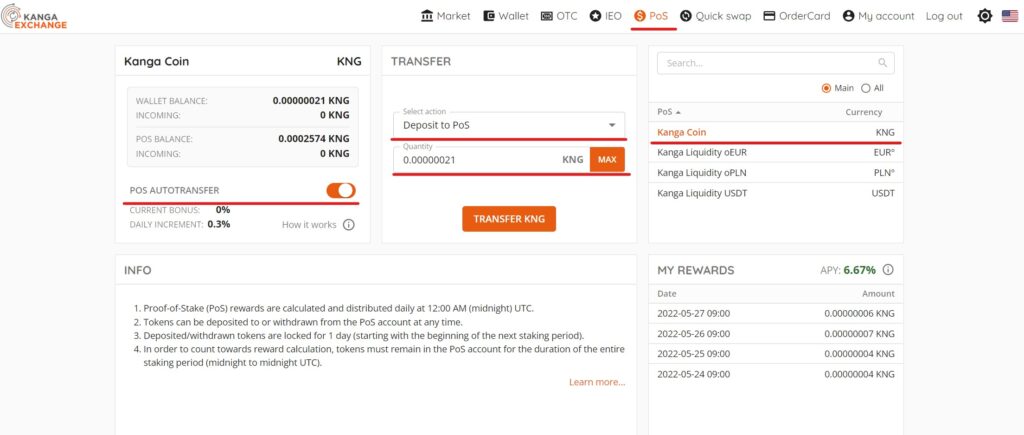The width and height of the screenshot is (1024, 435).
Task: Click the info icon beside How it works
Action: [349, 225]
